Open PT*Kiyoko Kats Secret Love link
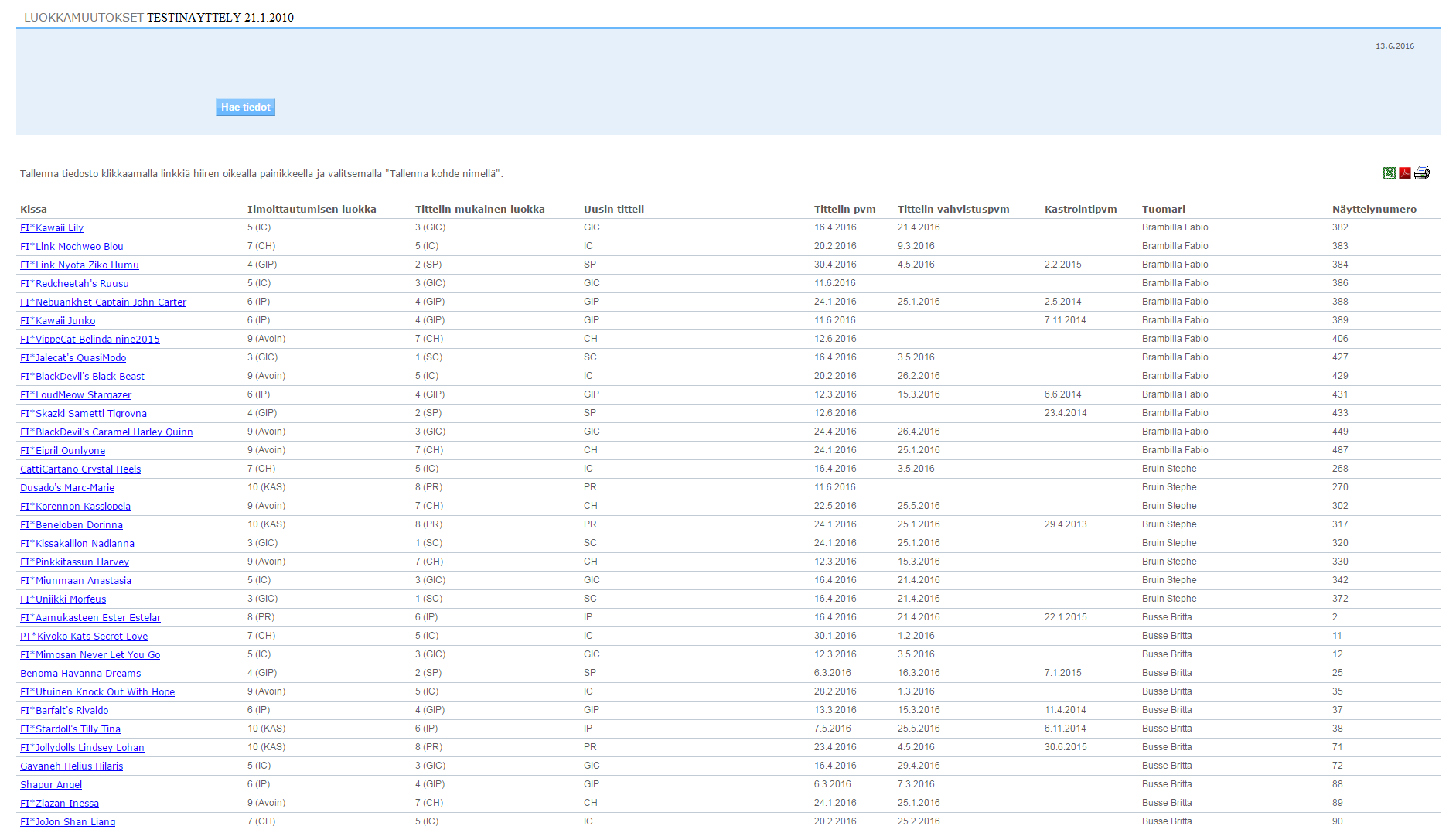Screen dimensions: 1456x833 pyautogui.click(x=84, y=637)
